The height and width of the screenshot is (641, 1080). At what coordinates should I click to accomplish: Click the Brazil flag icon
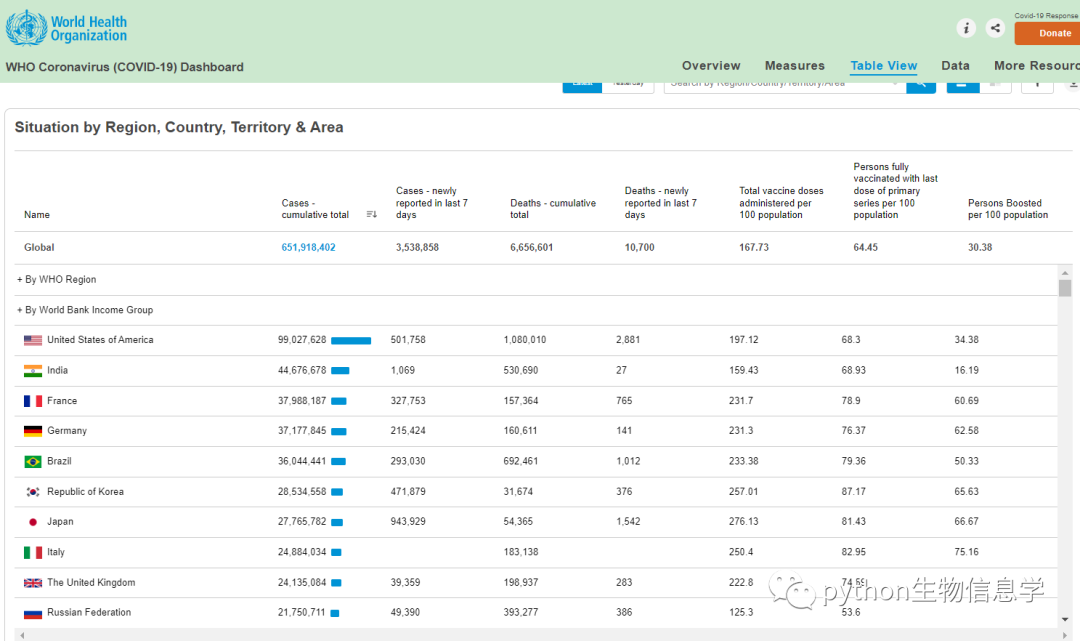pyautogui.click(x=32, y=461)
